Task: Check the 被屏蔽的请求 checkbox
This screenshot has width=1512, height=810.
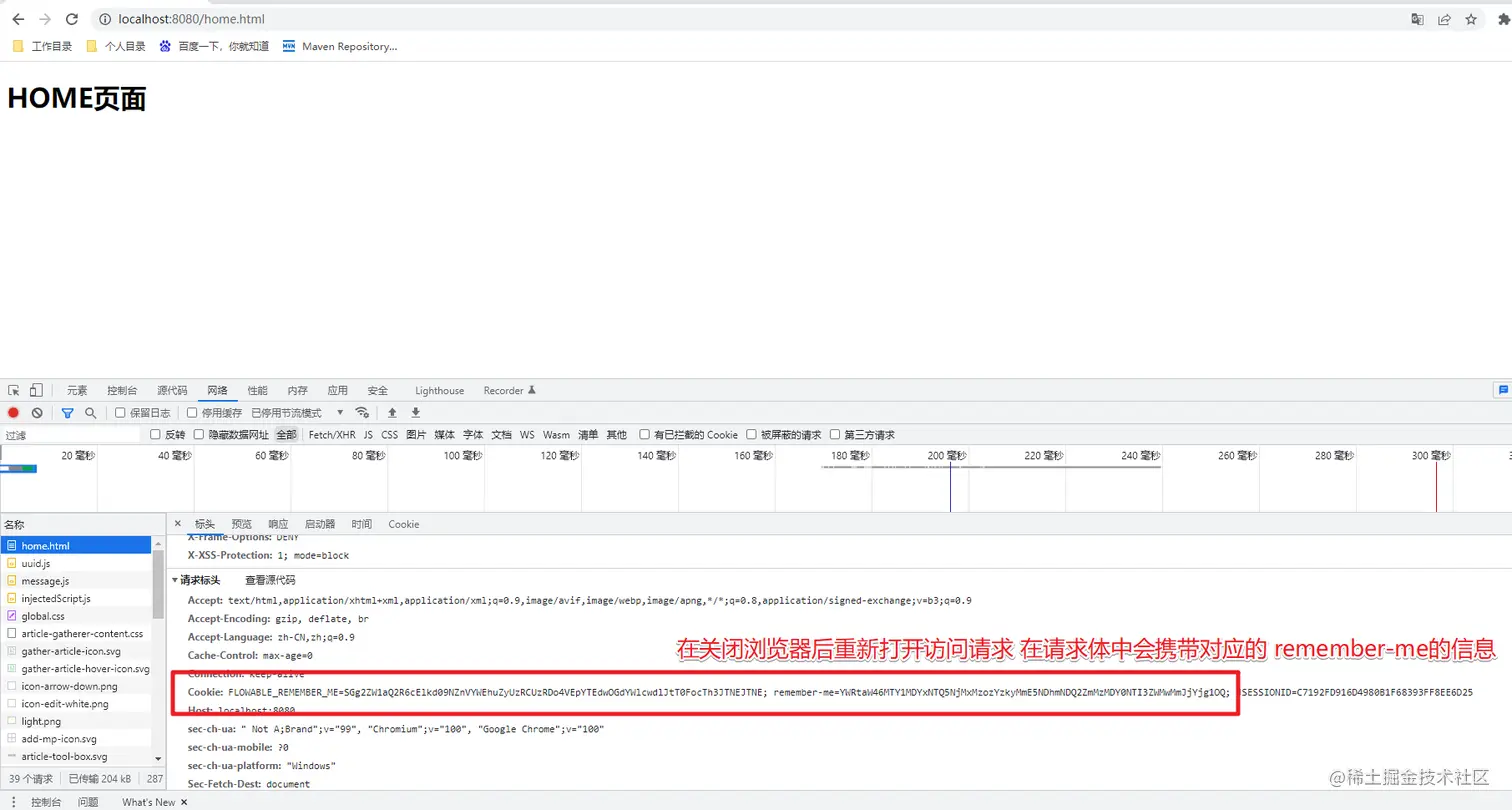Action: coord(752,435)
